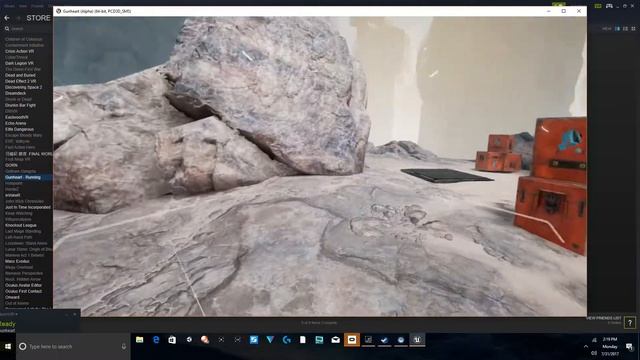
Task: Open Microsoft Store from the taskbar
Action: (172, 340)
